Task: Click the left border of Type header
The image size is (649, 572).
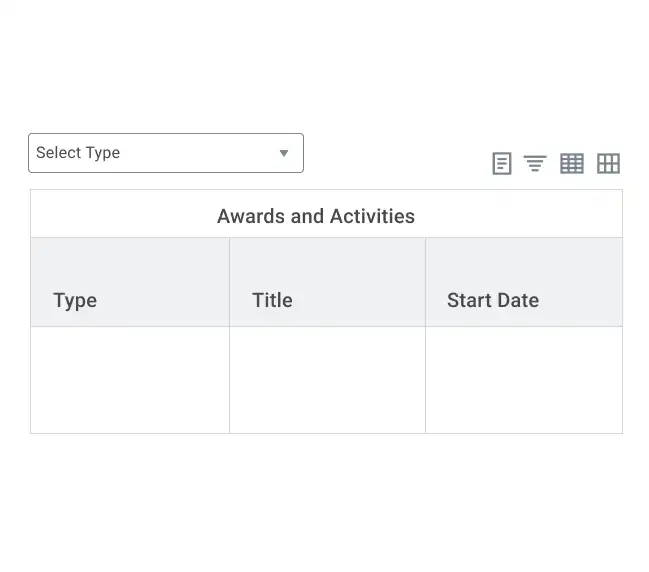Action: pos(31,282)
